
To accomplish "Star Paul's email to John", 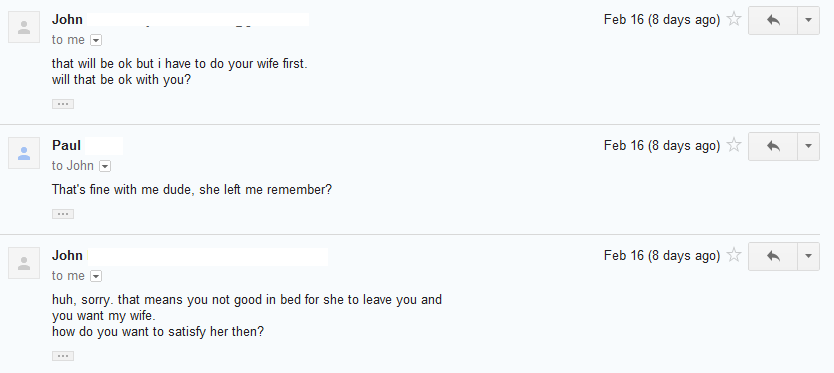I will 734,145.
